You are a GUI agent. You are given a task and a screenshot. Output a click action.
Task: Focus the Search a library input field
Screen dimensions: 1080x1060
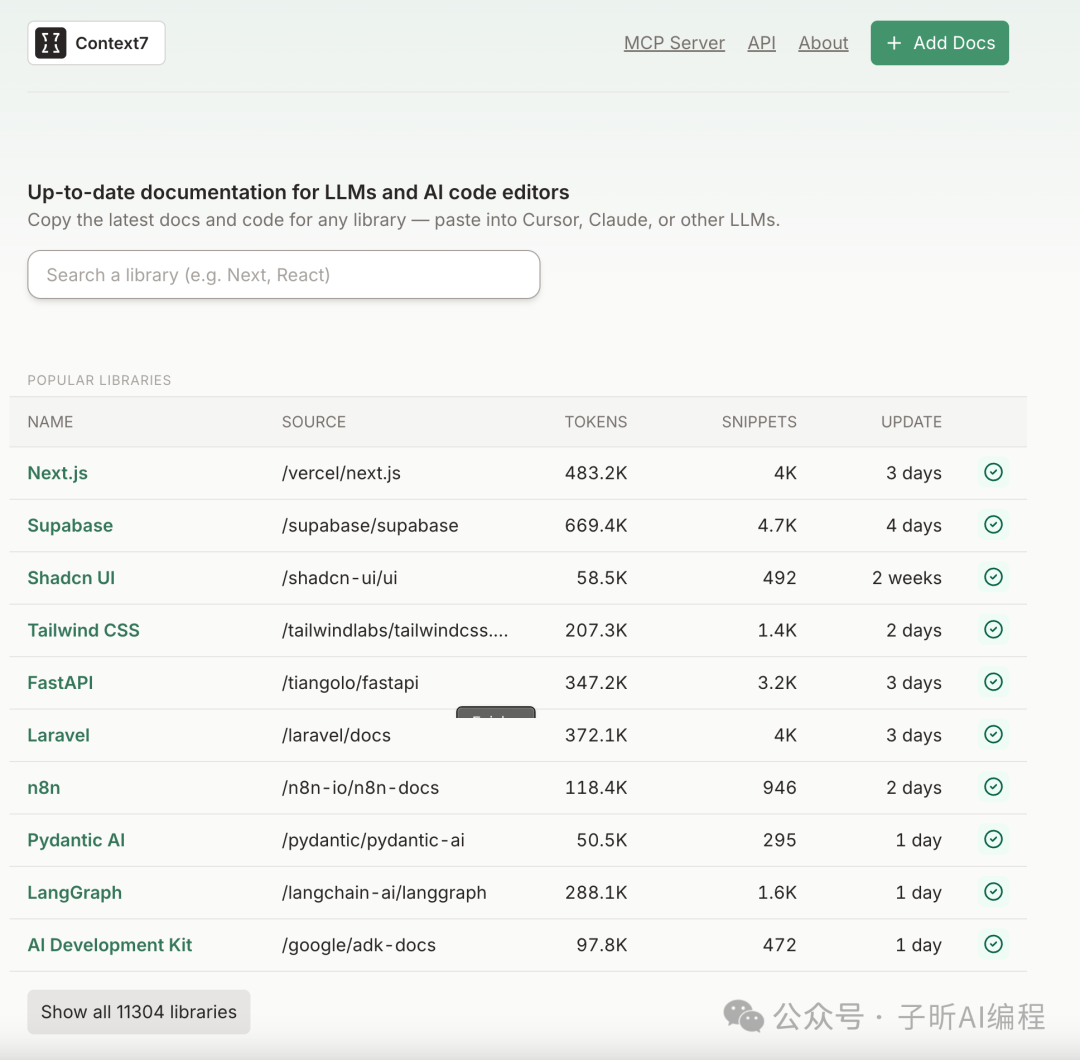[x=283, y=275]
